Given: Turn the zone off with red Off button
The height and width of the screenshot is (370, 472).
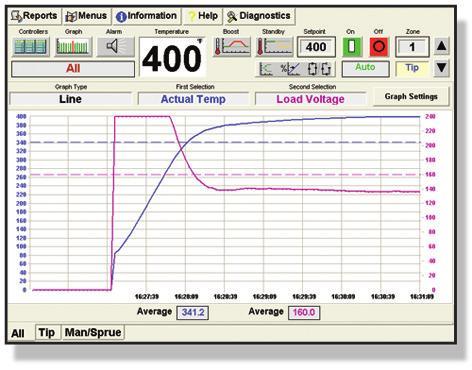Looking at the screenshot, I should click(x=379, y=47).
